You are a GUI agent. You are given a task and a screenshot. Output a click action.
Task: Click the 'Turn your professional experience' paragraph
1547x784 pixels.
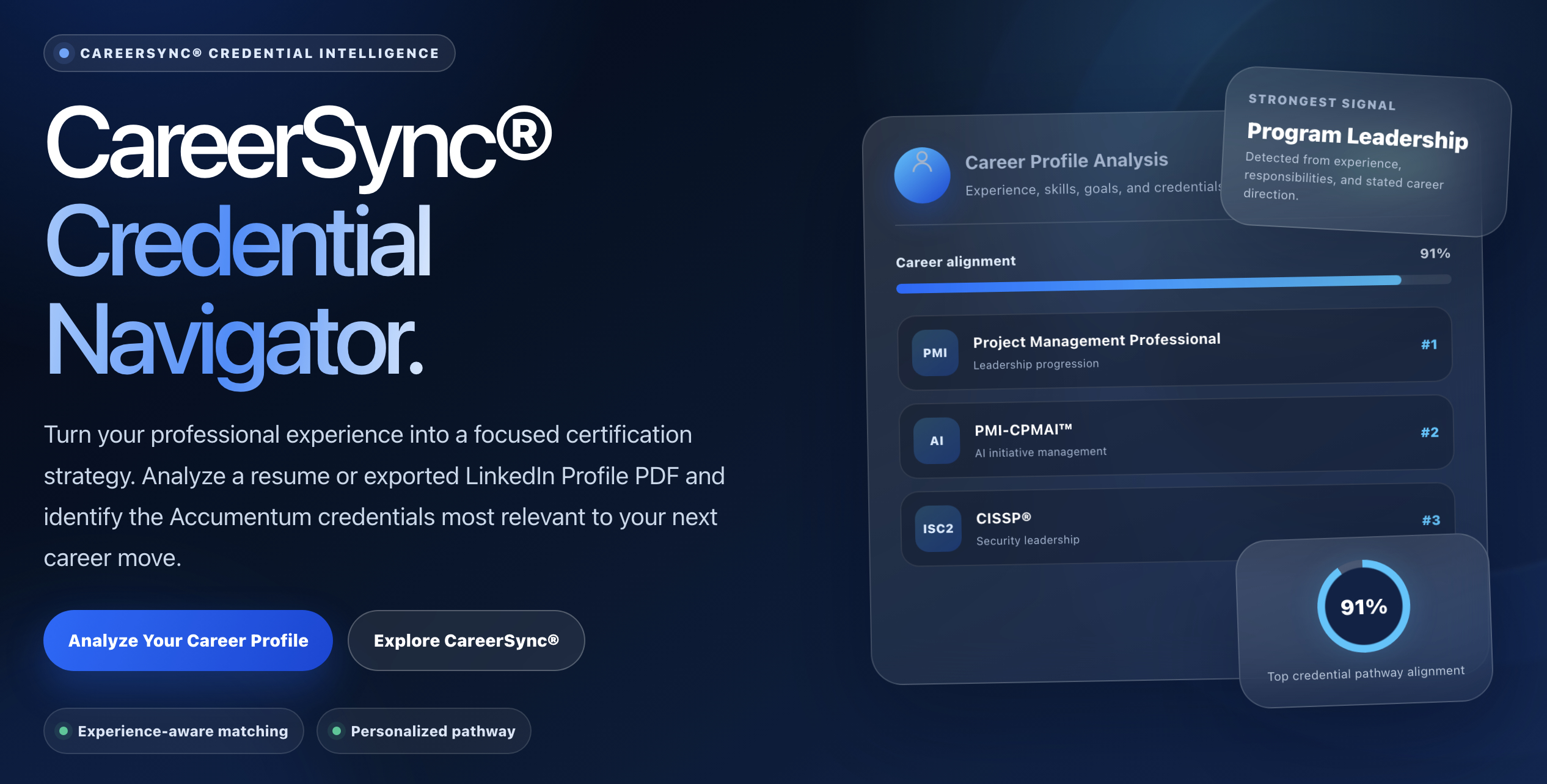click(384, 496)
